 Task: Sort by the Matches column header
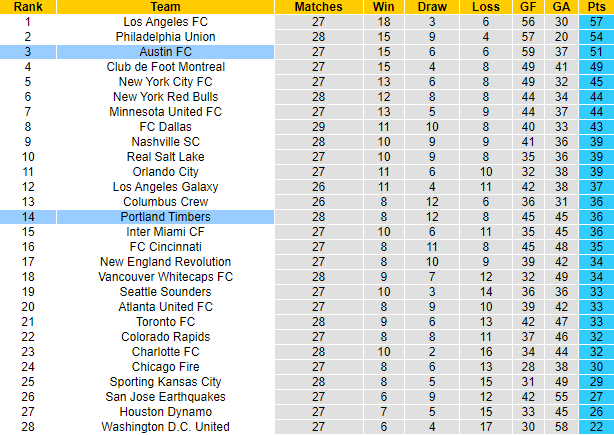(x=319, y=6)
